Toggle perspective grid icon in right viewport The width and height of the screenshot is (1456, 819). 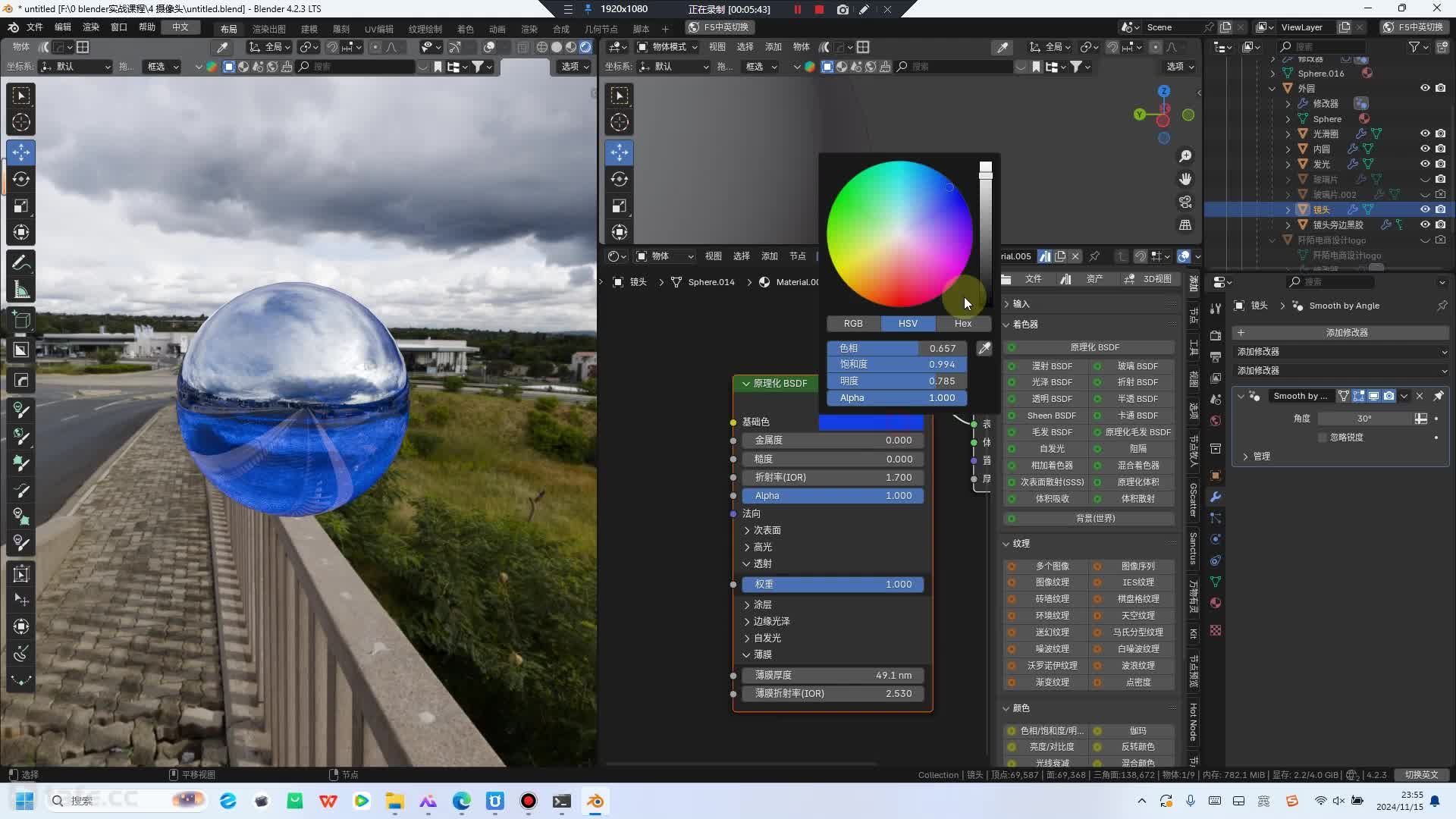[x=1185, y=225]
